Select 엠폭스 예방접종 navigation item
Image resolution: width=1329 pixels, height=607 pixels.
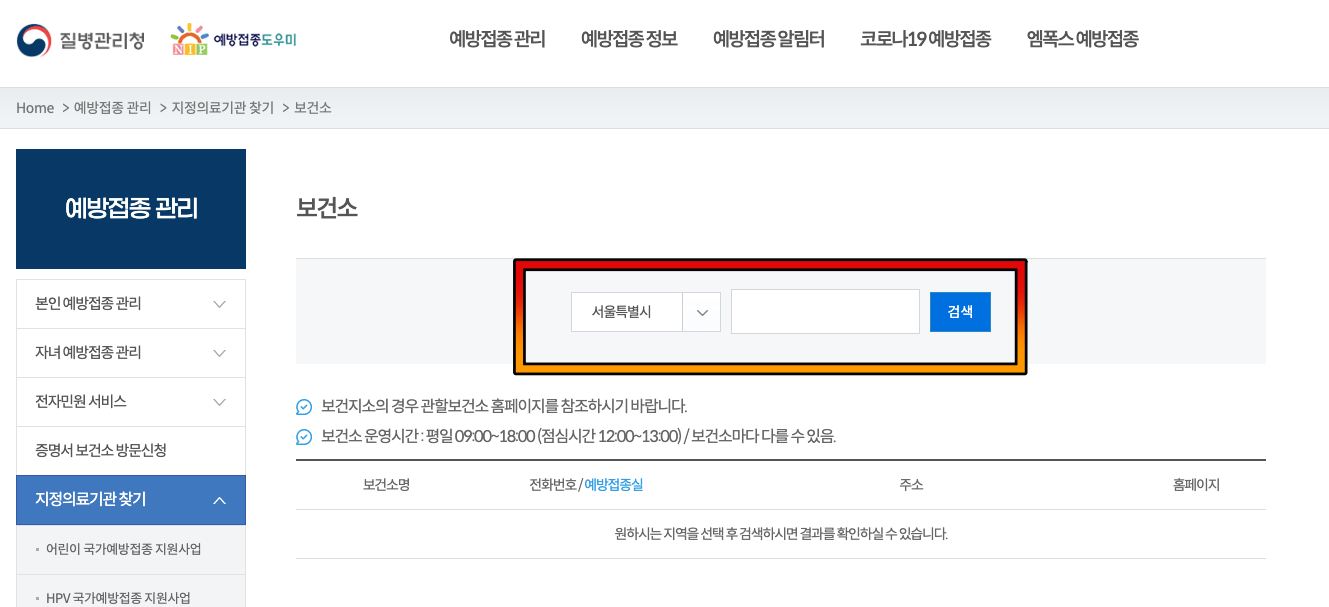(x=1081, y=40)
